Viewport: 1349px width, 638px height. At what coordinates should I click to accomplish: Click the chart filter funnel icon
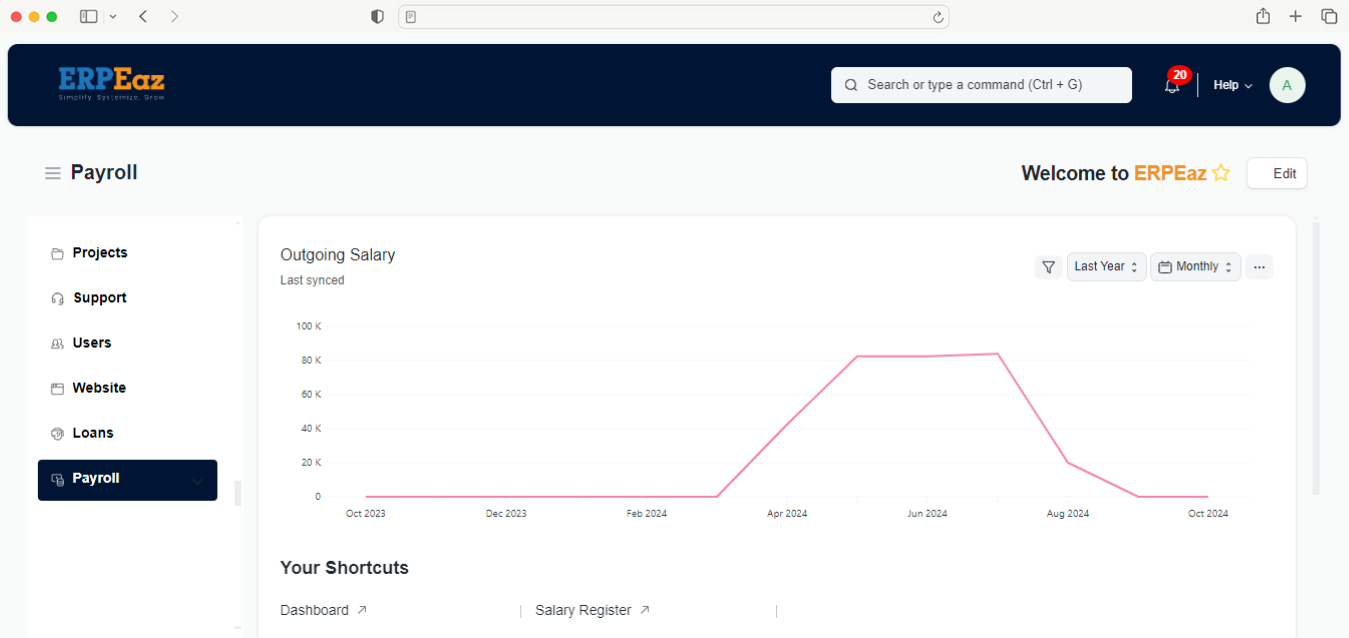pyautogui.click(x=1048, y=267)
